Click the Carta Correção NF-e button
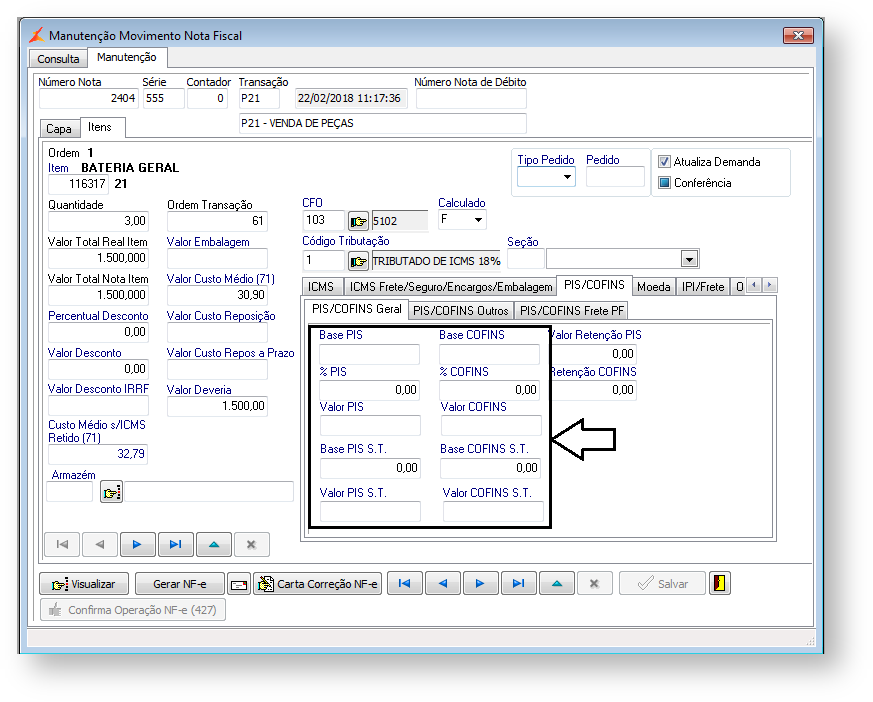This screenshot has height=702, width=873. tap(318, 584)
